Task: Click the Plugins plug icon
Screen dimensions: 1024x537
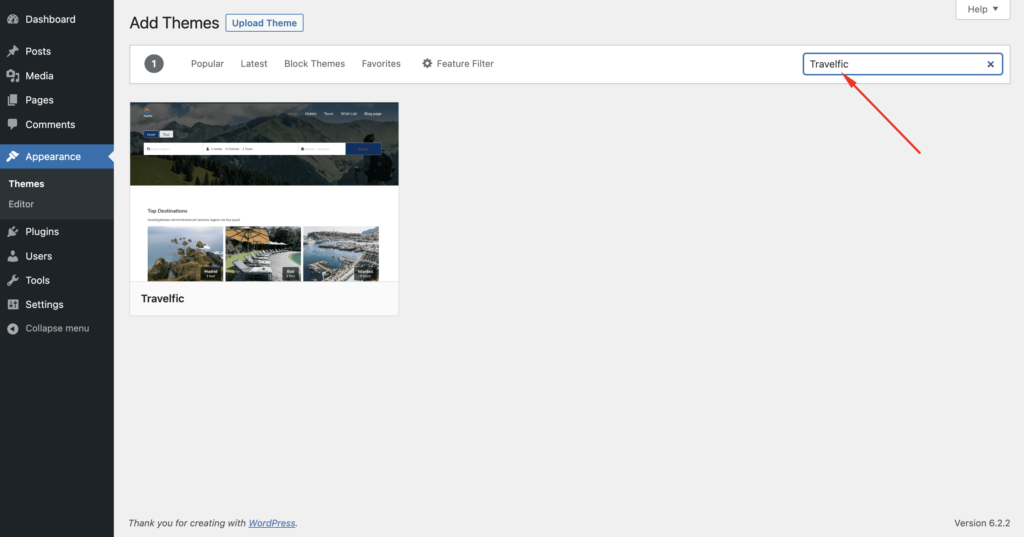Action: pos(12,231)
